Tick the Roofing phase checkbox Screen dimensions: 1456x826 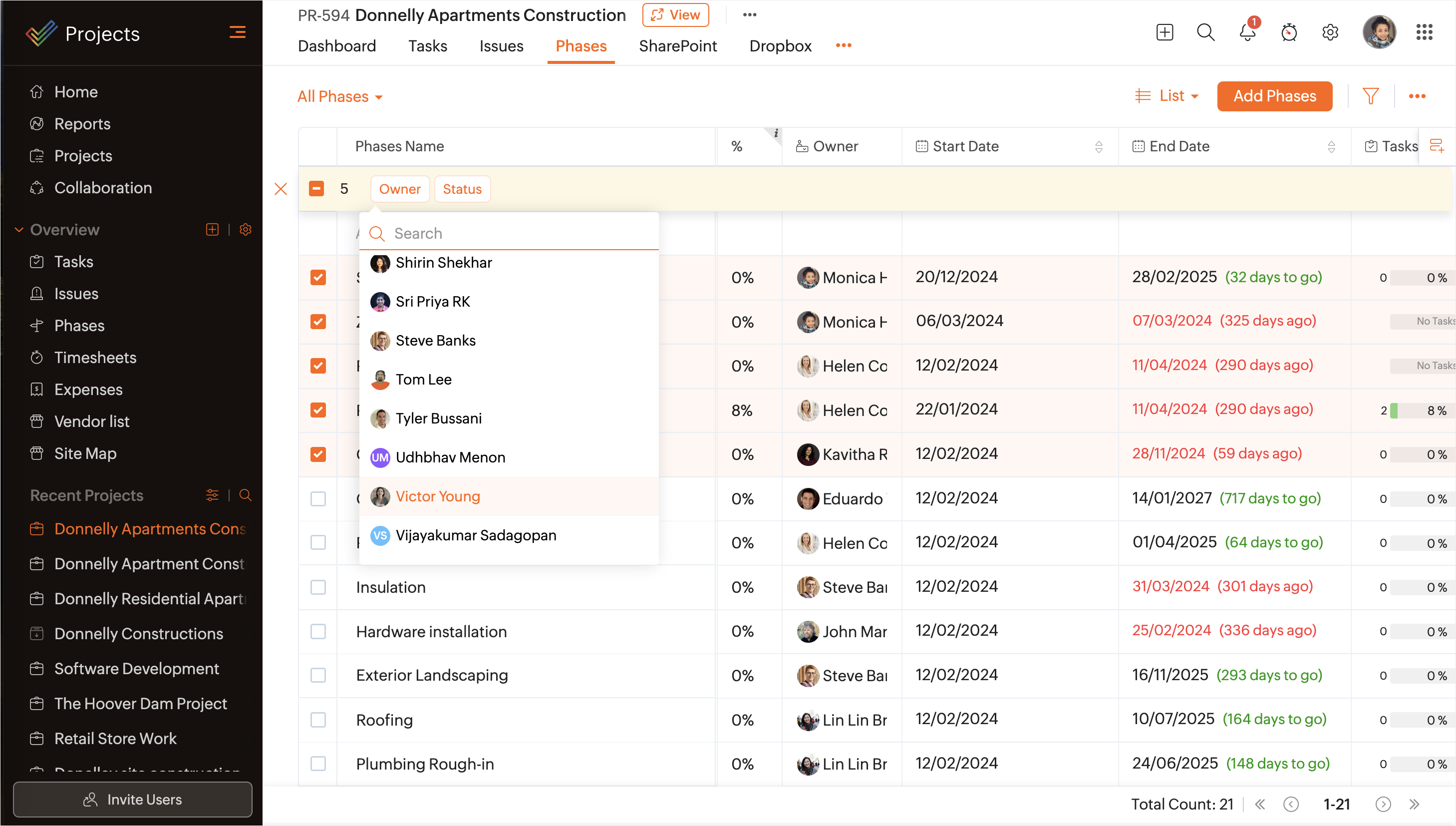318,719
